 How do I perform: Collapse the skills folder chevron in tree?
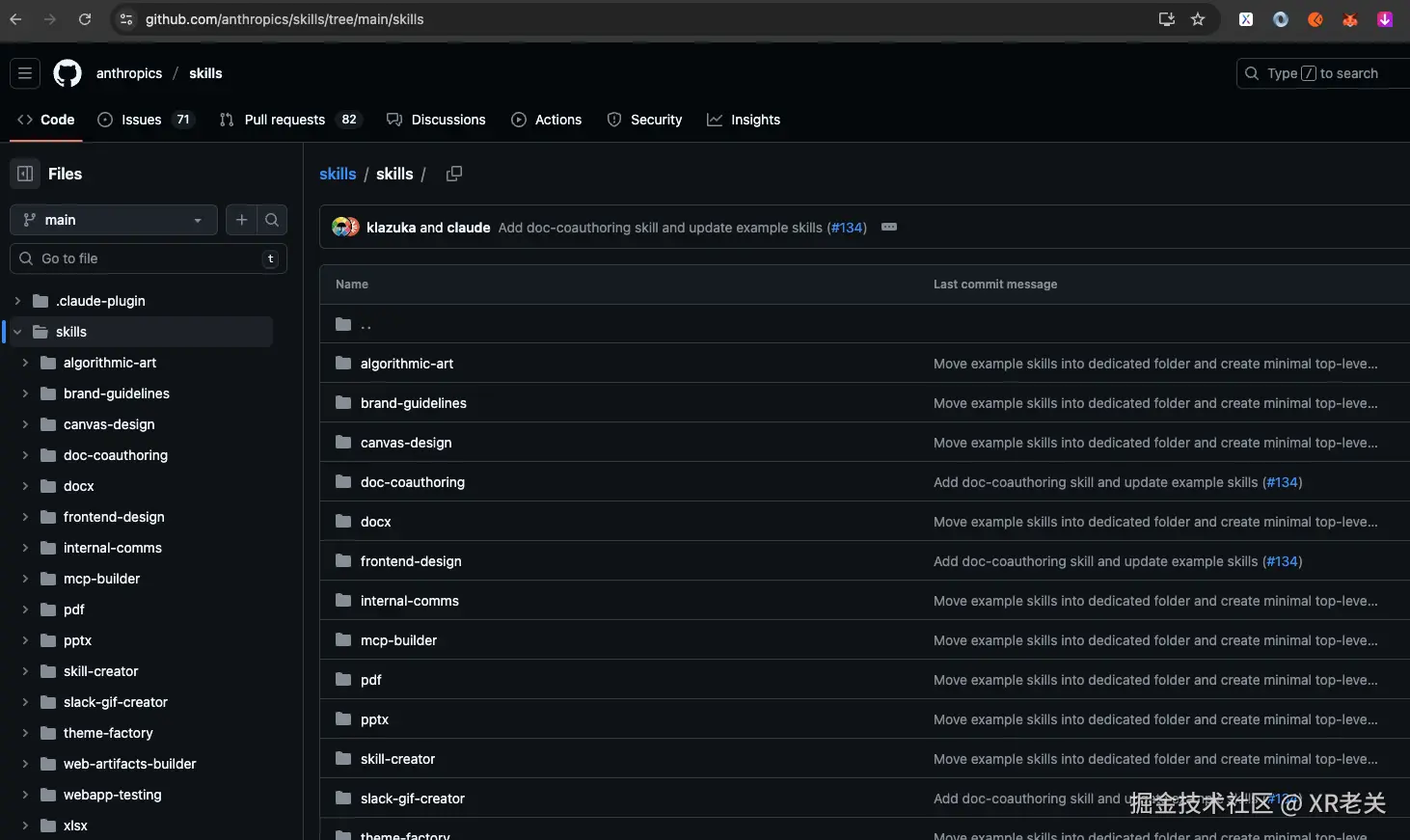17,332
